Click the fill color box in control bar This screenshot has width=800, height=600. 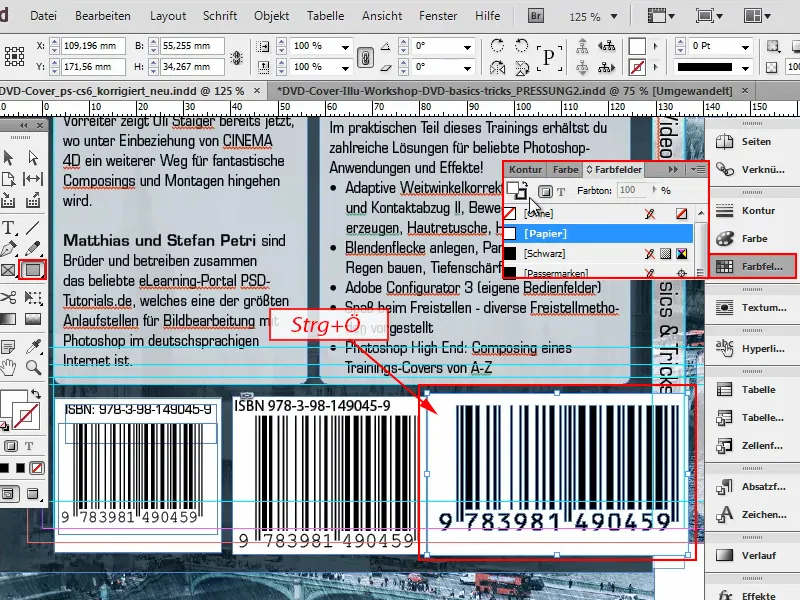637,46
